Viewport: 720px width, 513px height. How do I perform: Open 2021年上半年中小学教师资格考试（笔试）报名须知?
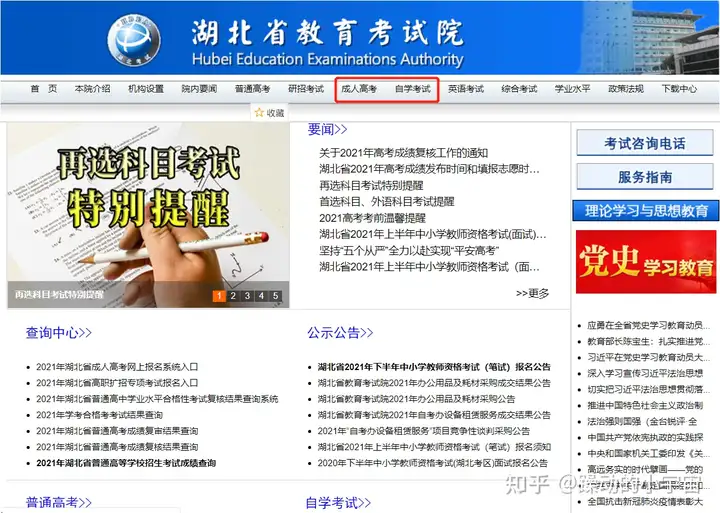[x=434, y=447]
